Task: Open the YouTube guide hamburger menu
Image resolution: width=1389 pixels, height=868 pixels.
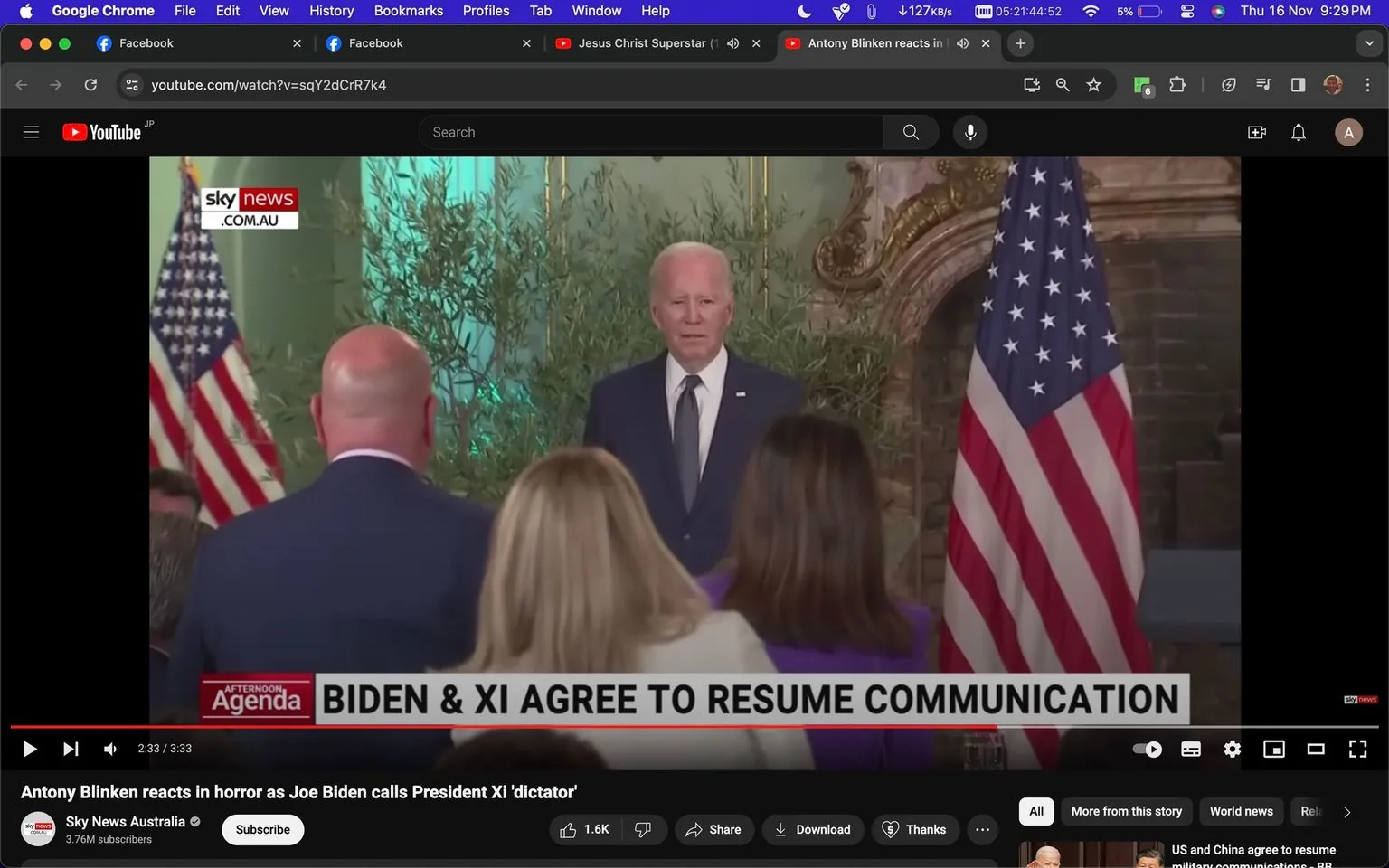Action: tap(30, 132)
